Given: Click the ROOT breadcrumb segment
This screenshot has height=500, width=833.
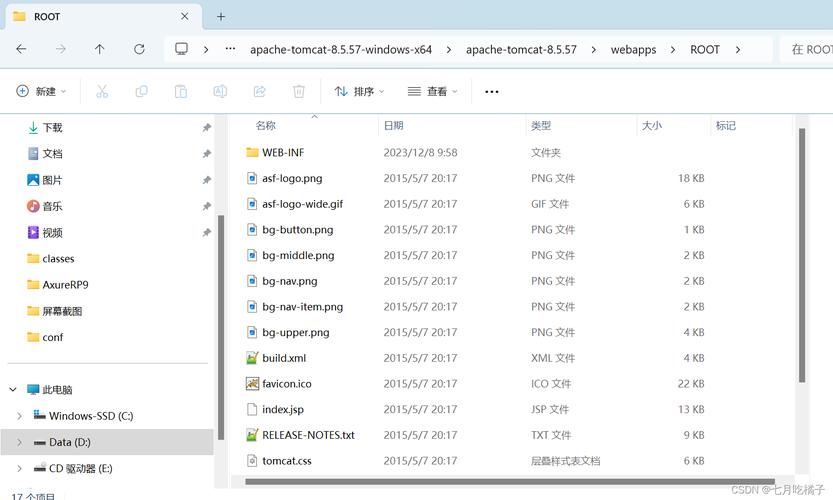Looking at the screenshot, I should tap(705, 49).
